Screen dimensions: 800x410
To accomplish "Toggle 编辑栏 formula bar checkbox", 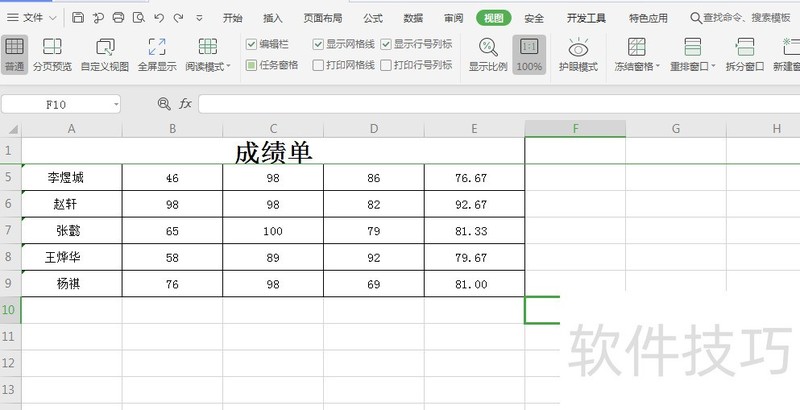I will [x=251, y=44].
